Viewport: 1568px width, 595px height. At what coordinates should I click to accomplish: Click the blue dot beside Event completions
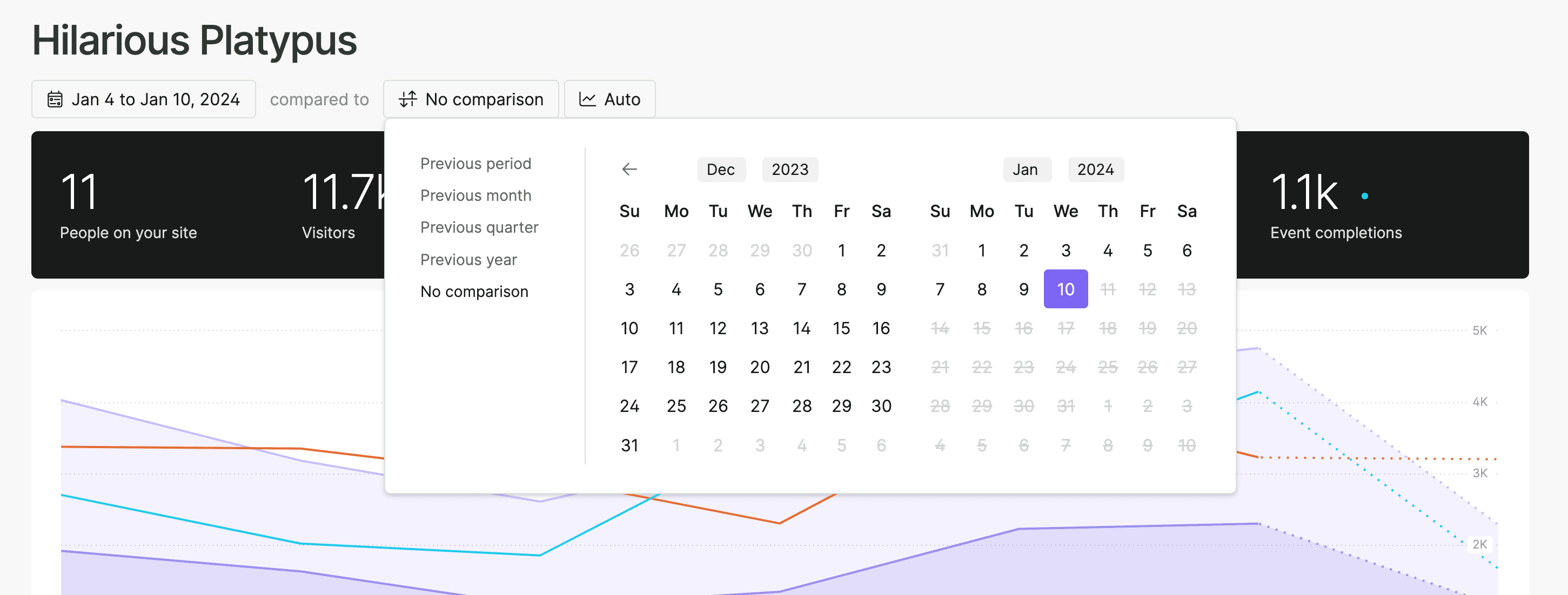1365,196
